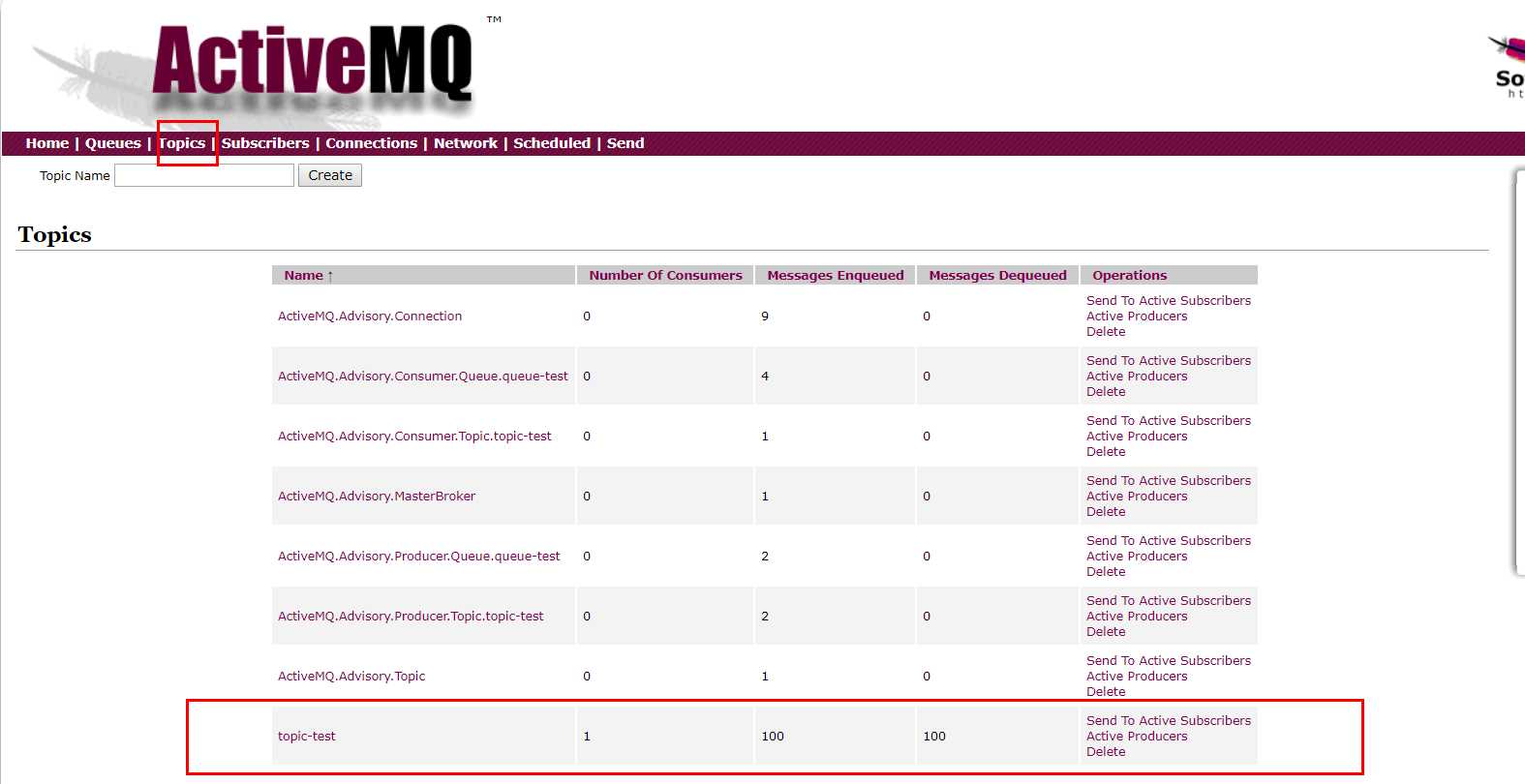Sort by Messages Enqueued header
Image resolution: width=1525 pixels, height=784 pixels.
coord(836,275)
